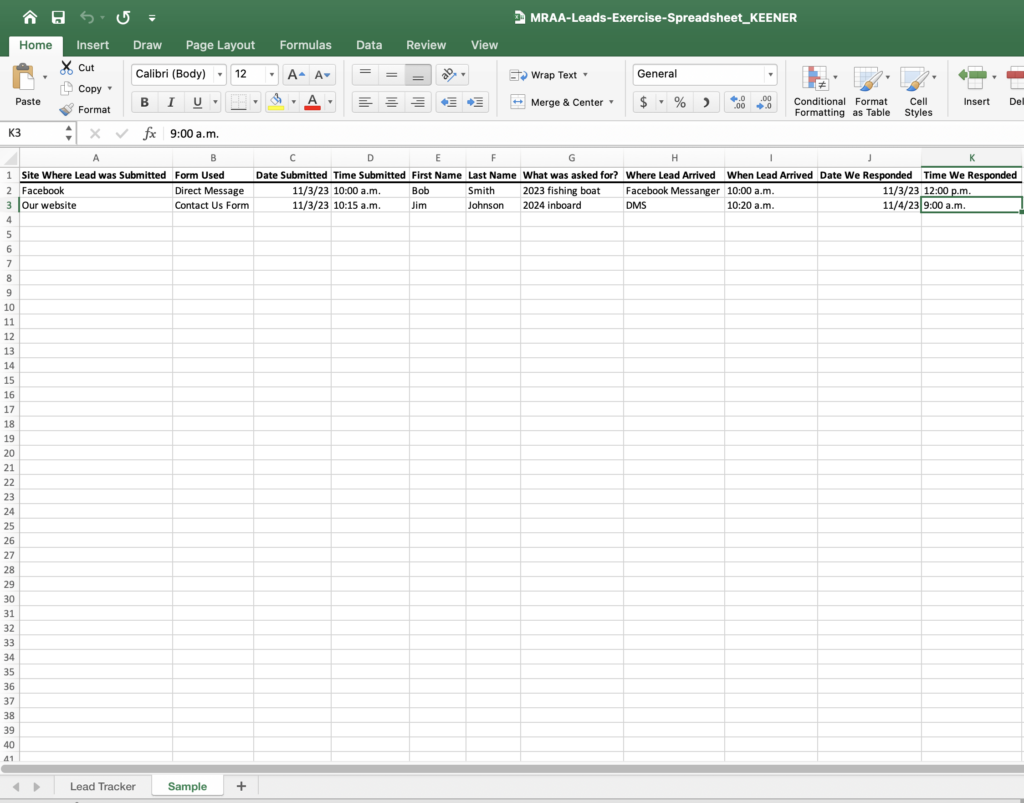
Task: Activate the Format painter brush
Action: (66, 110)
